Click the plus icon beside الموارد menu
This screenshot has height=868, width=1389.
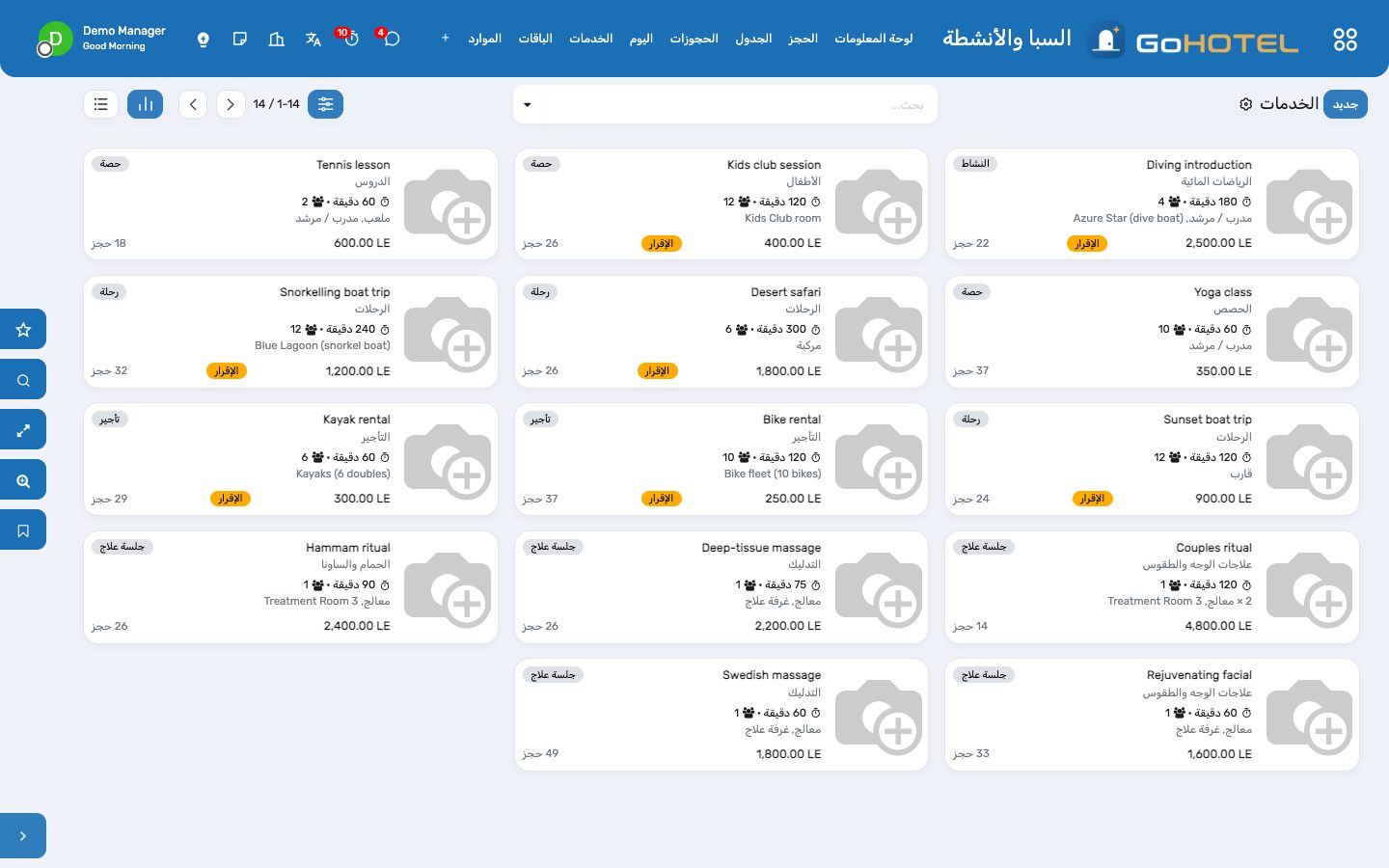(x=445, y=39)
